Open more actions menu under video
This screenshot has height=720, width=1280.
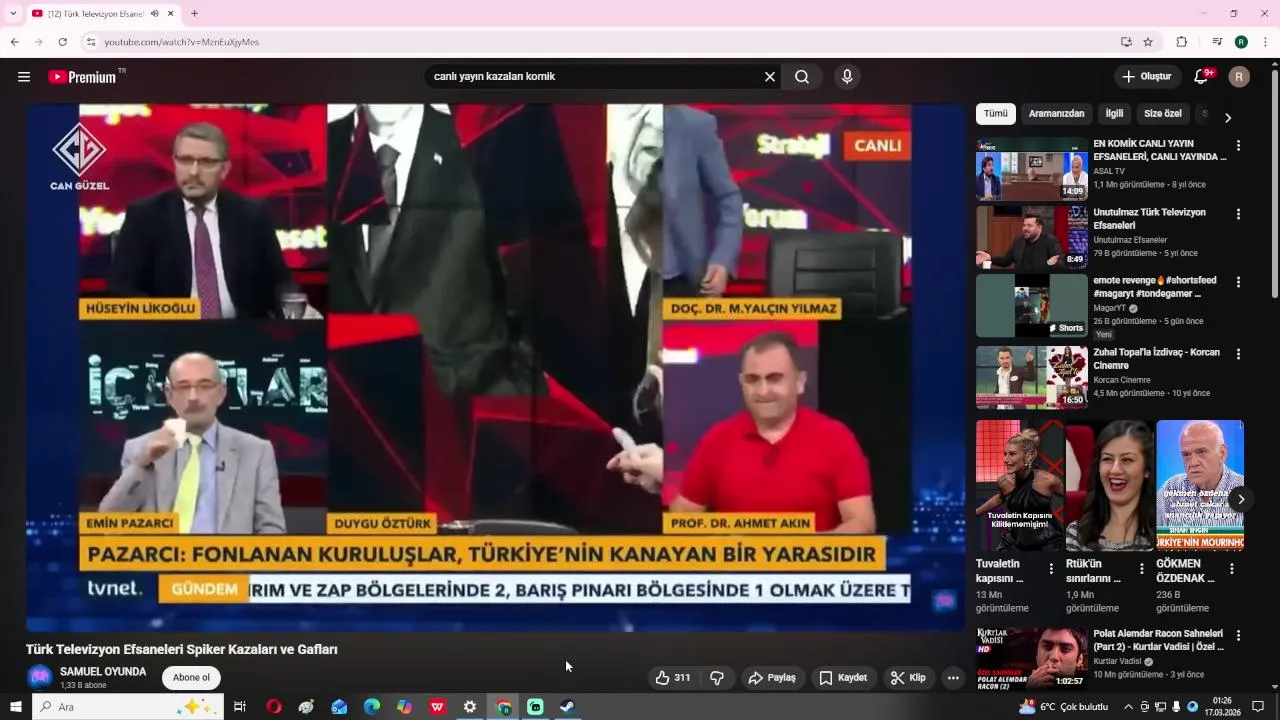[953, 678]
